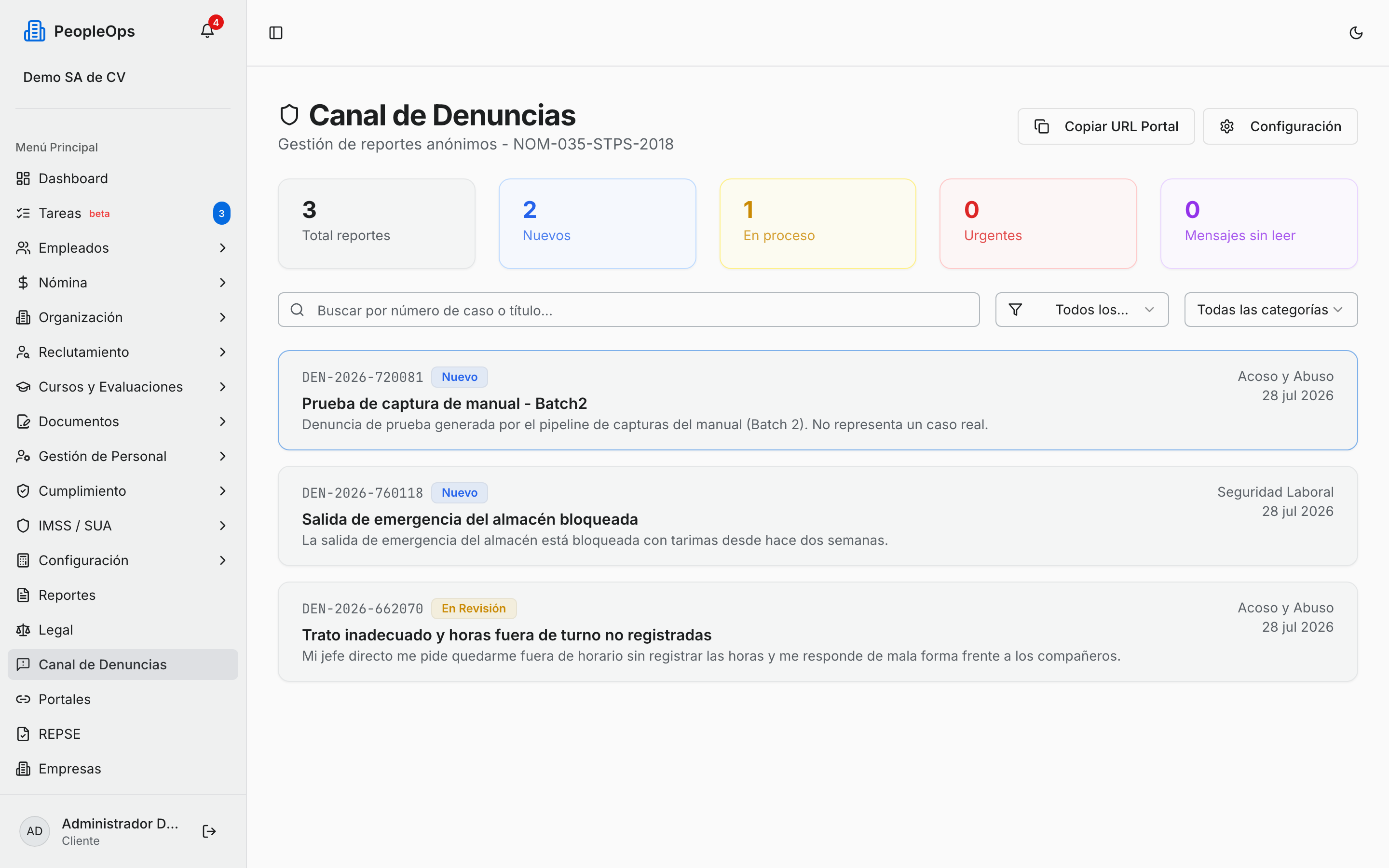Click the Tareas checklist icon
Viewport: 1389px width, 868px height.
pyautogui.click(x=23, y=214)
